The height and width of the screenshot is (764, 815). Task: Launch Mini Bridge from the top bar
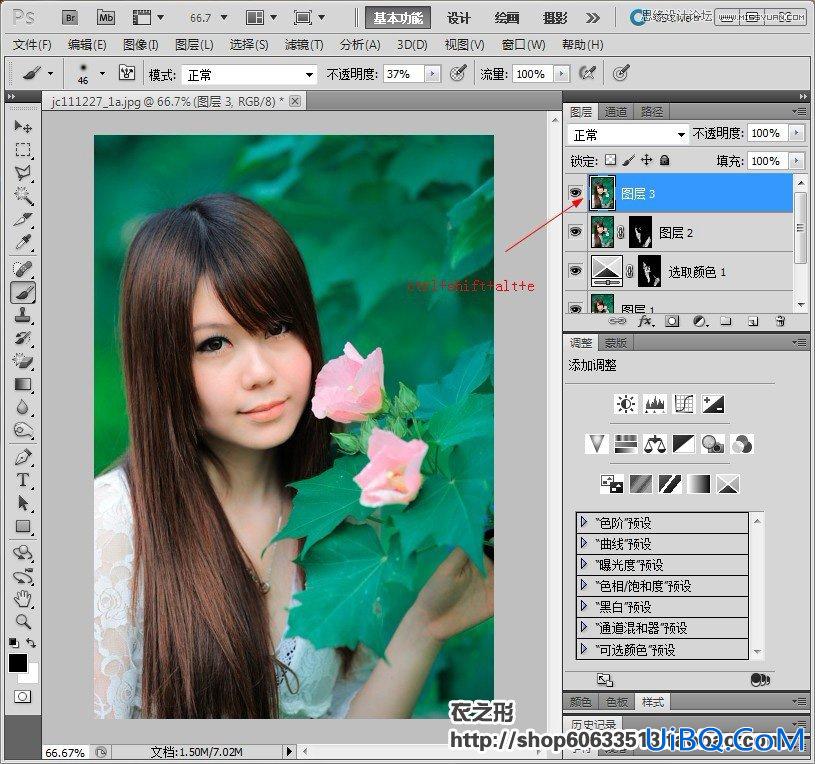(106, 18)
